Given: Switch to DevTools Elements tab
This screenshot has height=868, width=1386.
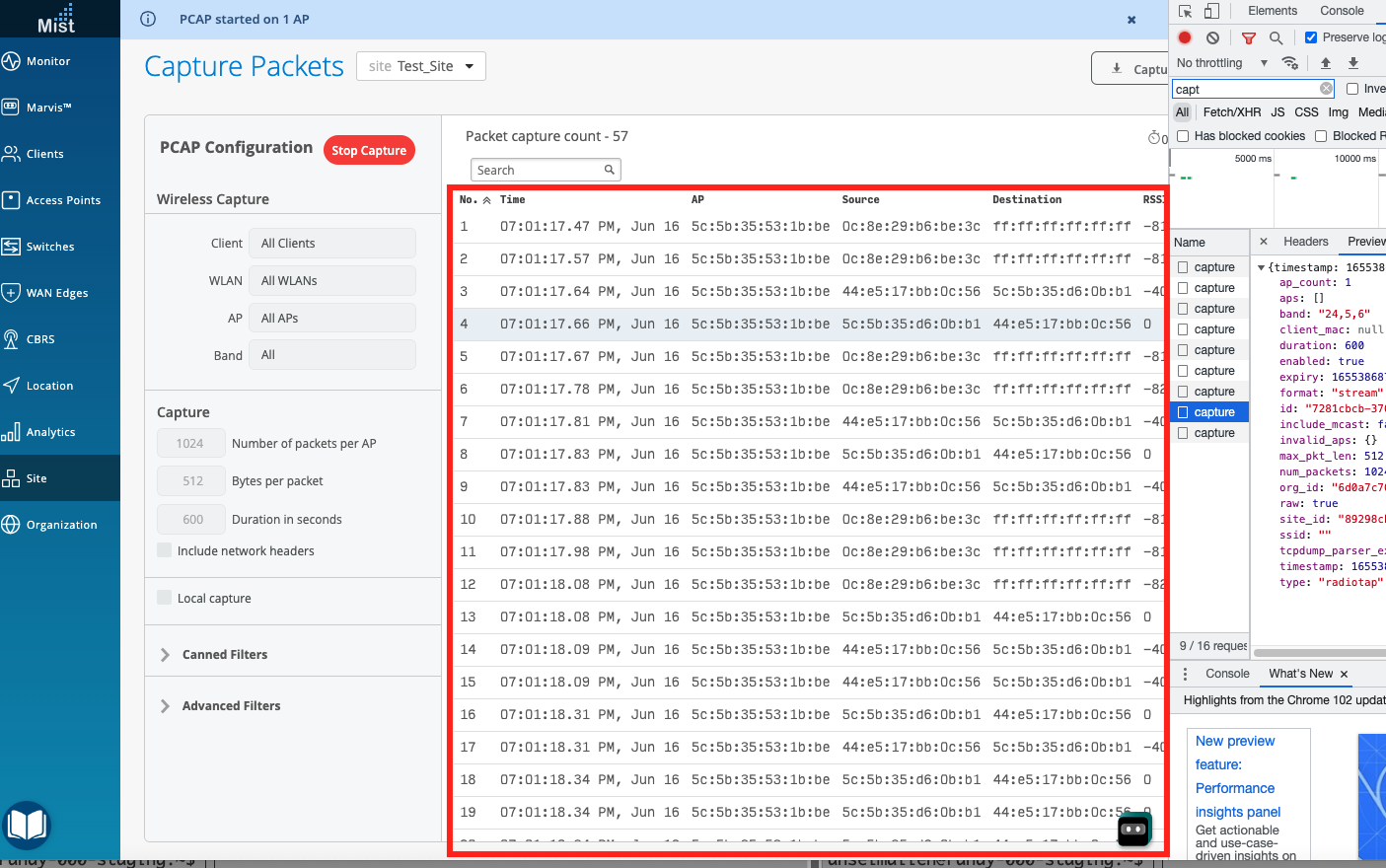Looking at the screenshot, I should [1273, 11].
